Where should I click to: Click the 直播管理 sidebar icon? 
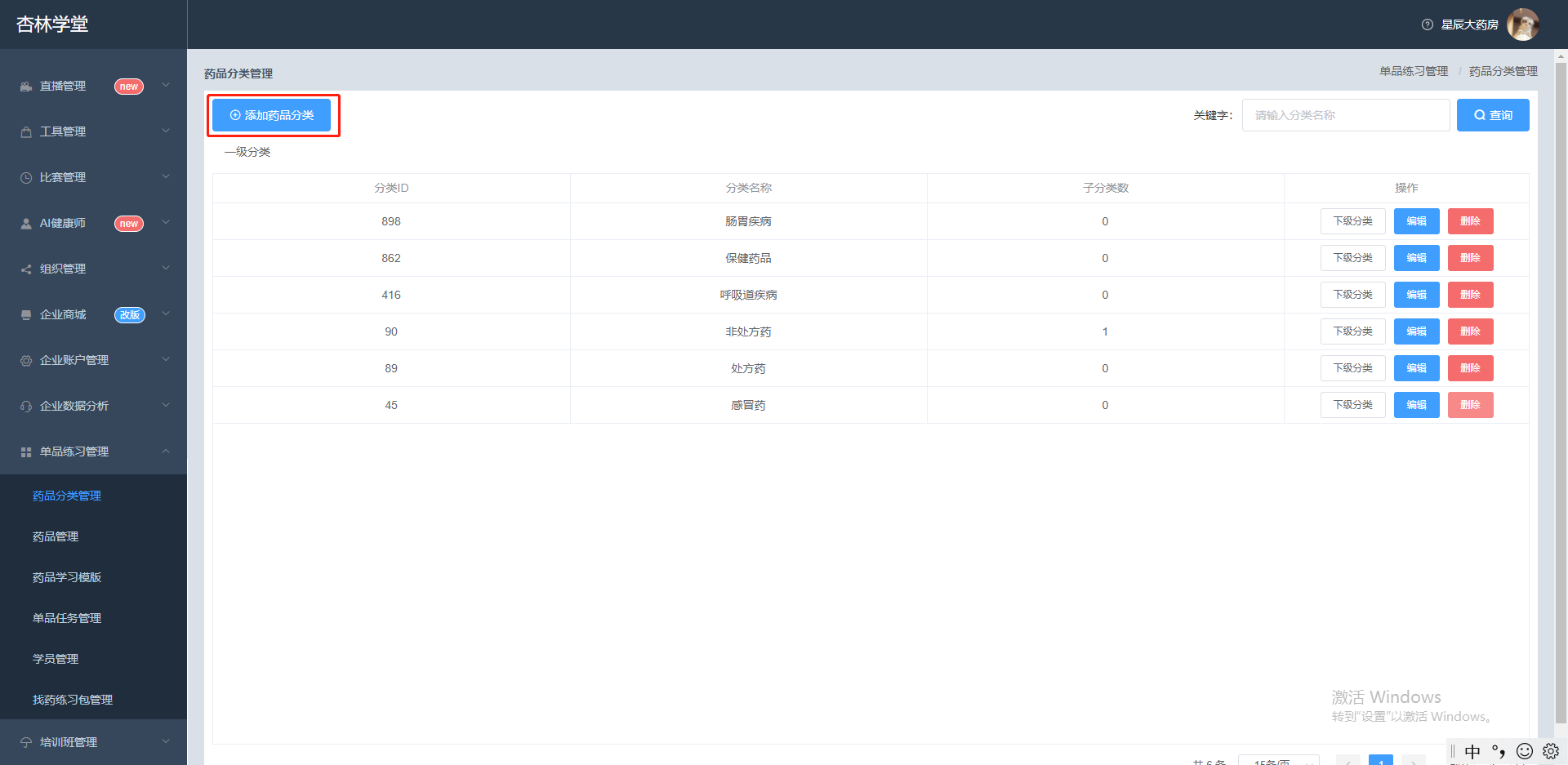click(26, 87)
